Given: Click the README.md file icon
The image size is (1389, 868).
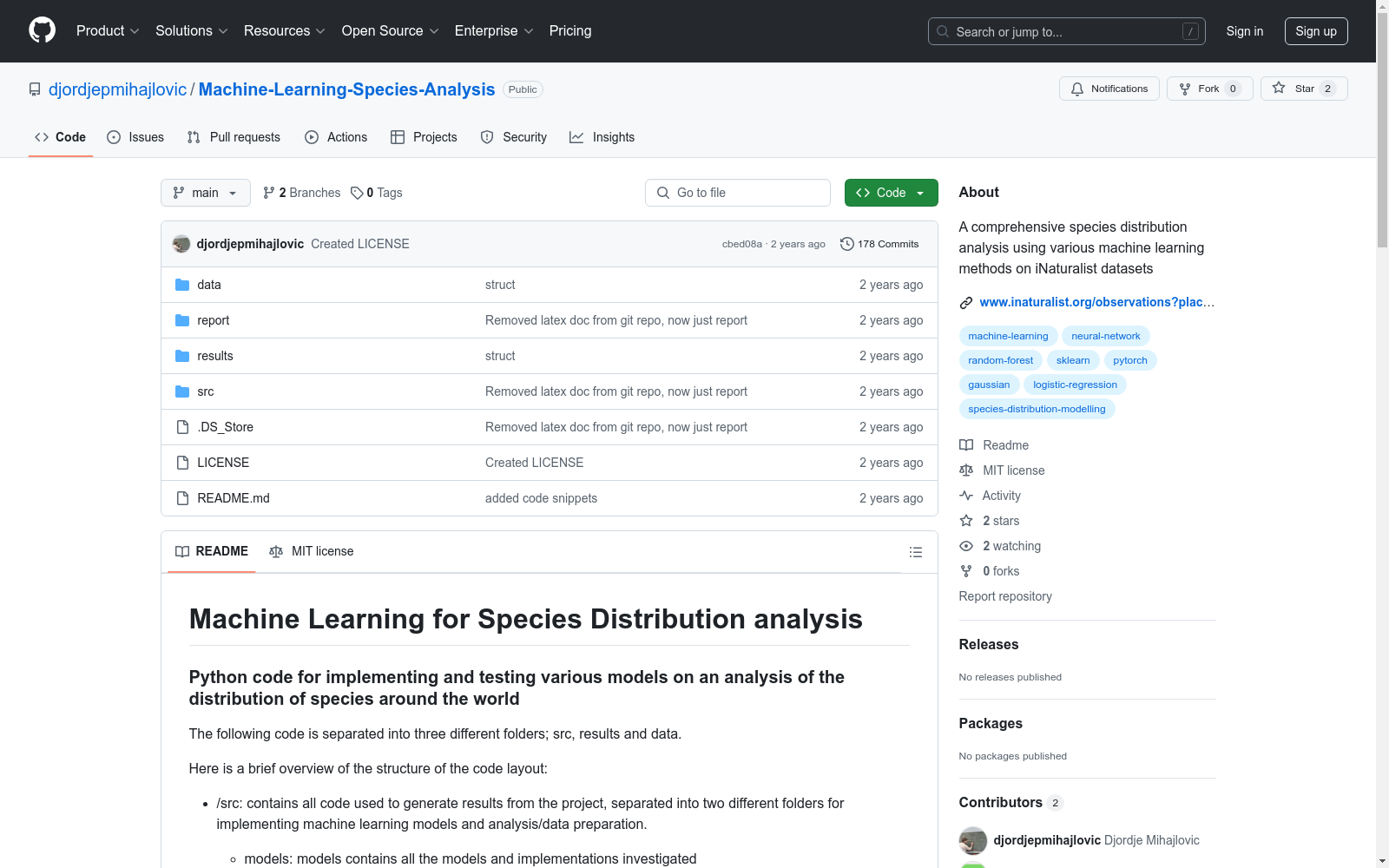Looking at the screenshot, I should (x=182, y=498).
